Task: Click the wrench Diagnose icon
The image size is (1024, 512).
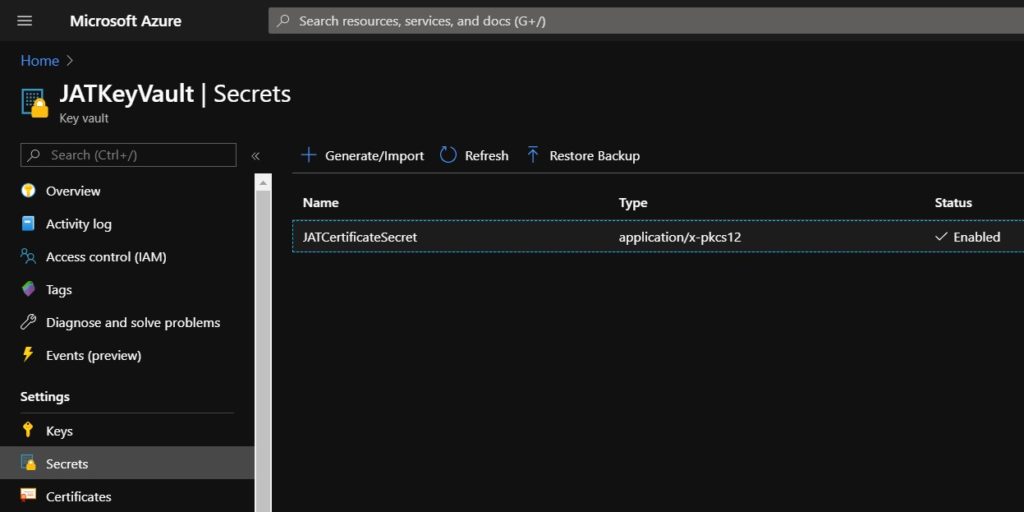Action: (x=28, y=322)
